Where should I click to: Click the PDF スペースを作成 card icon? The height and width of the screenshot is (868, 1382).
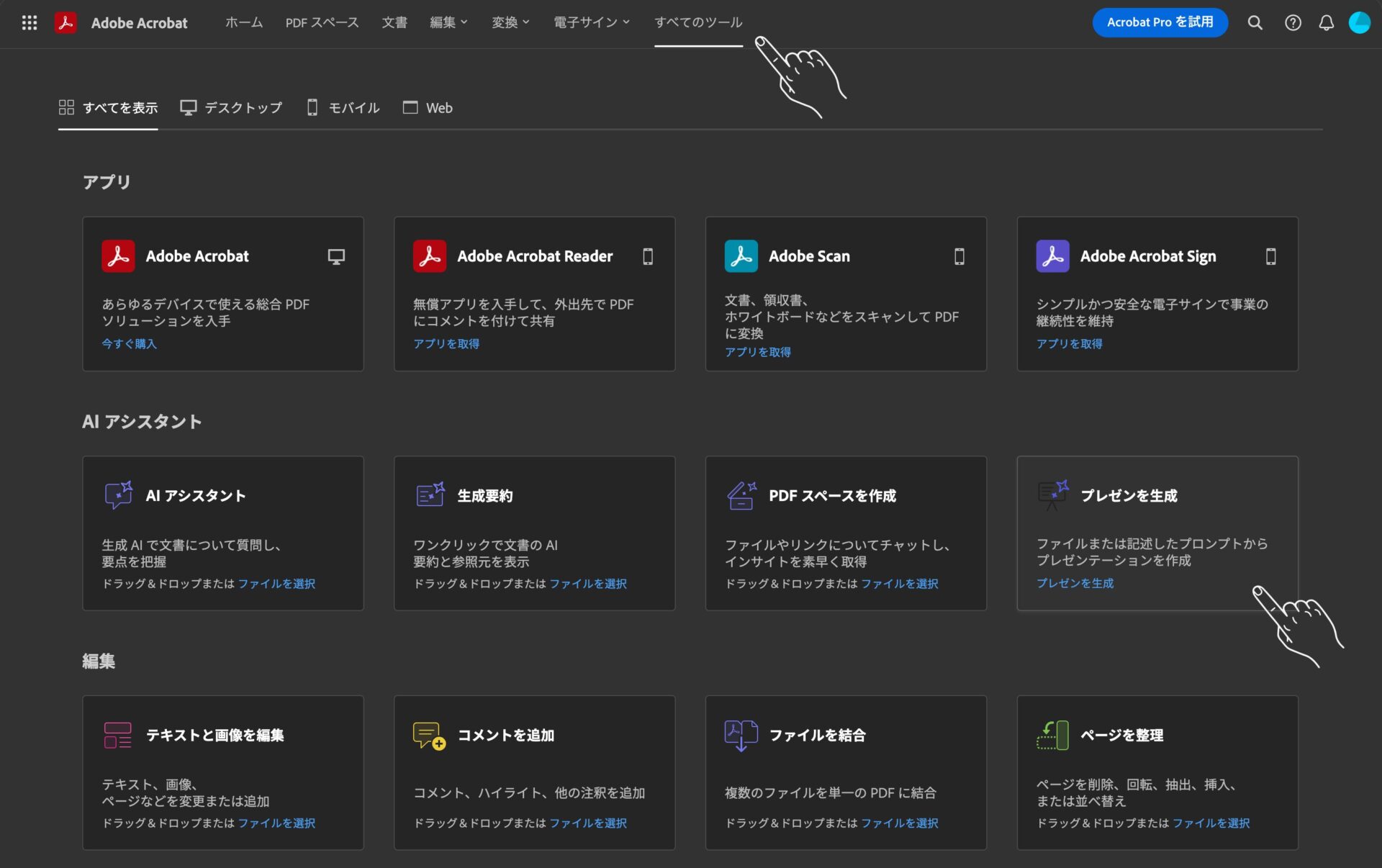(742, 495)
